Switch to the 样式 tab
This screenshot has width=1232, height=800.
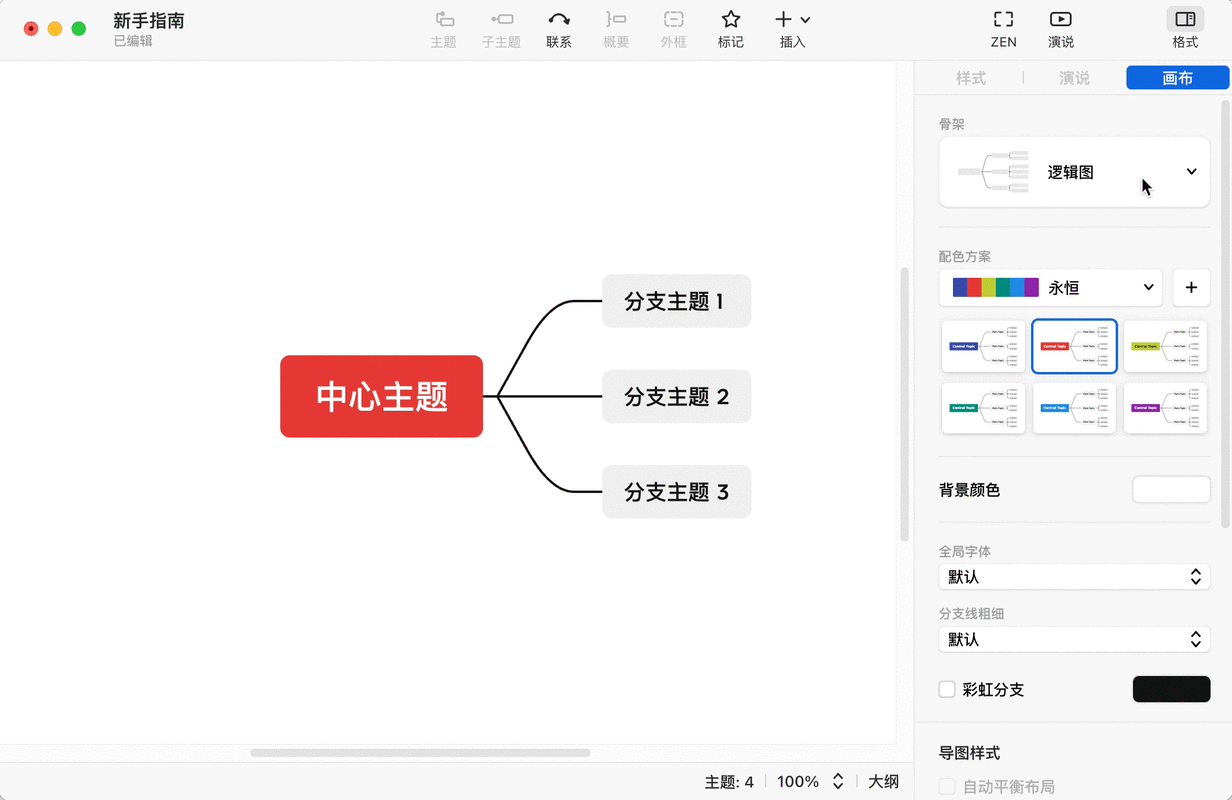click(x=971, y=78)
